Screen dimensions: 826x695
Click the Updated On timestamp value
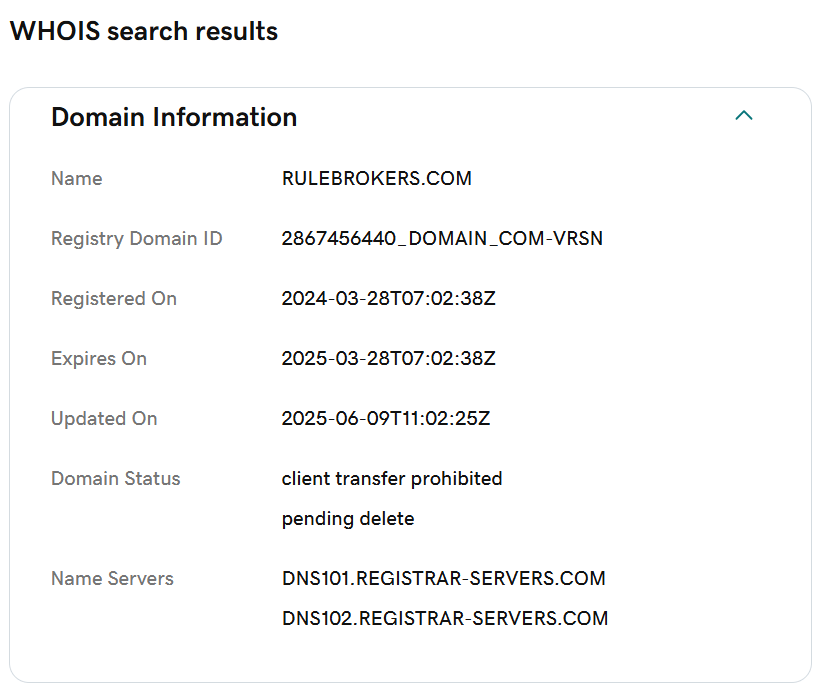[386, 419]
